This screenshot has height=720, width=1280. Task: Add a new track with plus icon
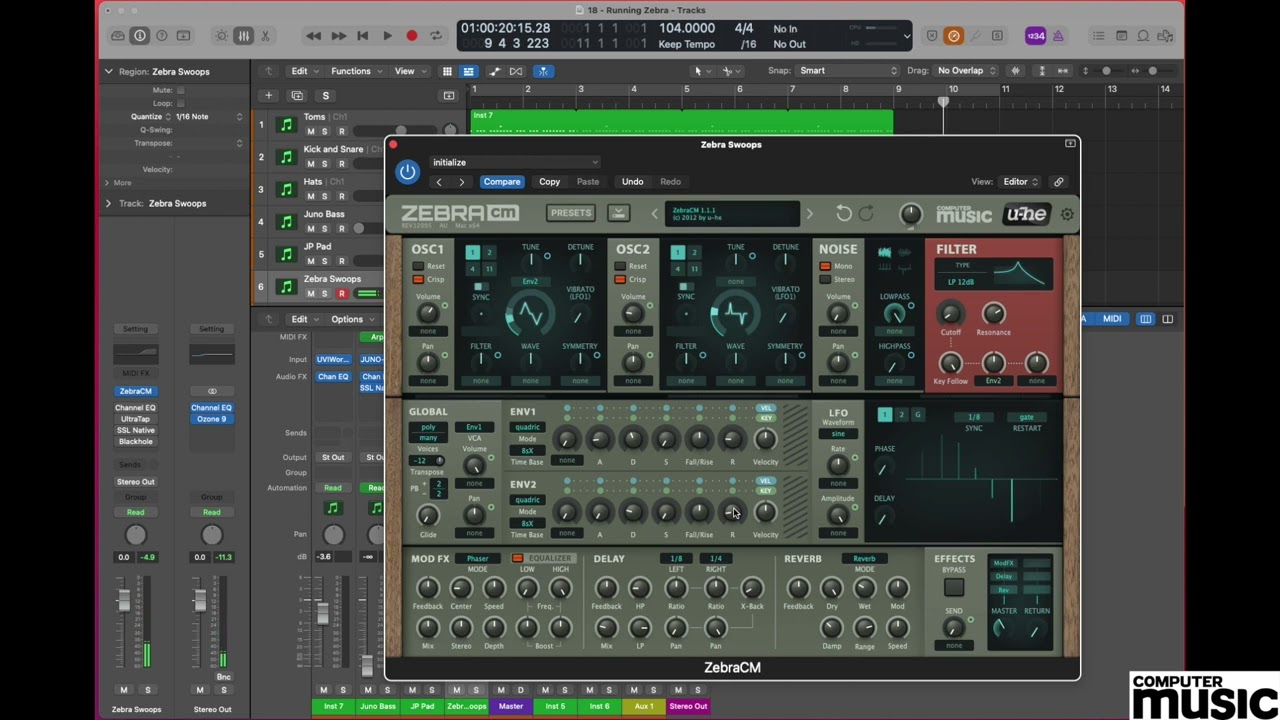pyautogui.click(x=268, y=96)
